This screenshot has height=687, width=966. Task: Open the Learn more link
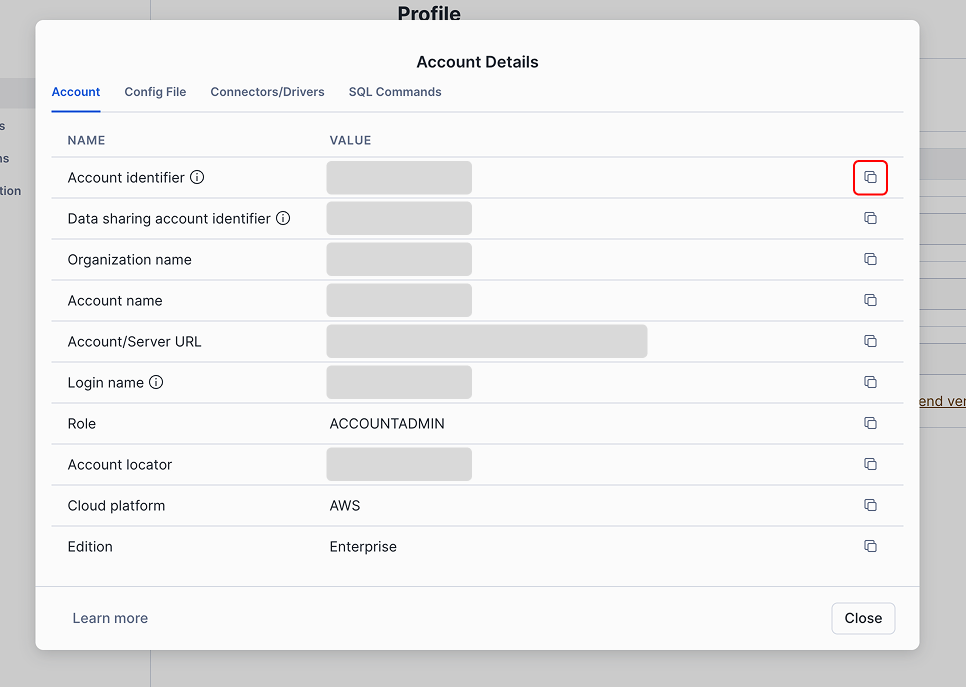click(x=110, y=618)
